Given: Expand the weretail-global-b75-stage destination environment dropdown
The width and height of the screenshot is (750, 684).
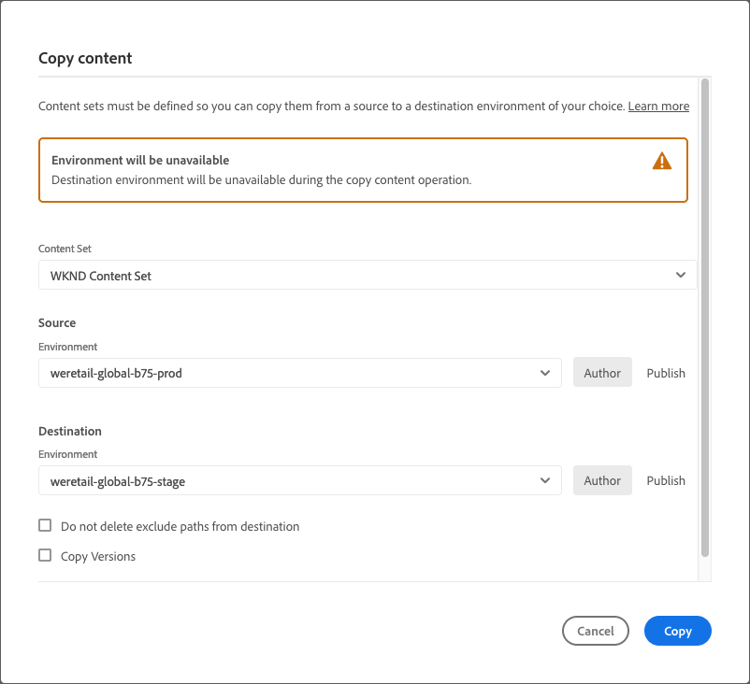Looking at the screenshot, I should [x=290, y=481].
